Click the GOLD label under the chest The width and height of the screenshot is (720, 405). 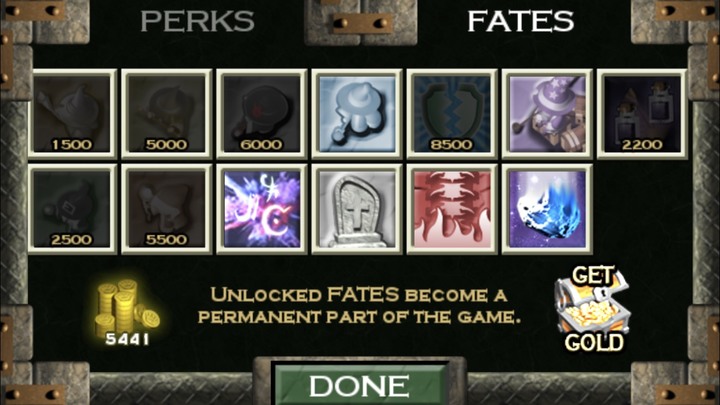(594, 343)
